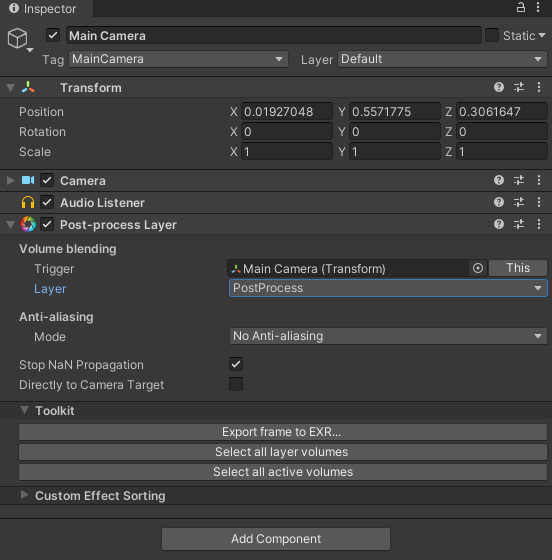Open Camera component more options menu

click(539, 180)
